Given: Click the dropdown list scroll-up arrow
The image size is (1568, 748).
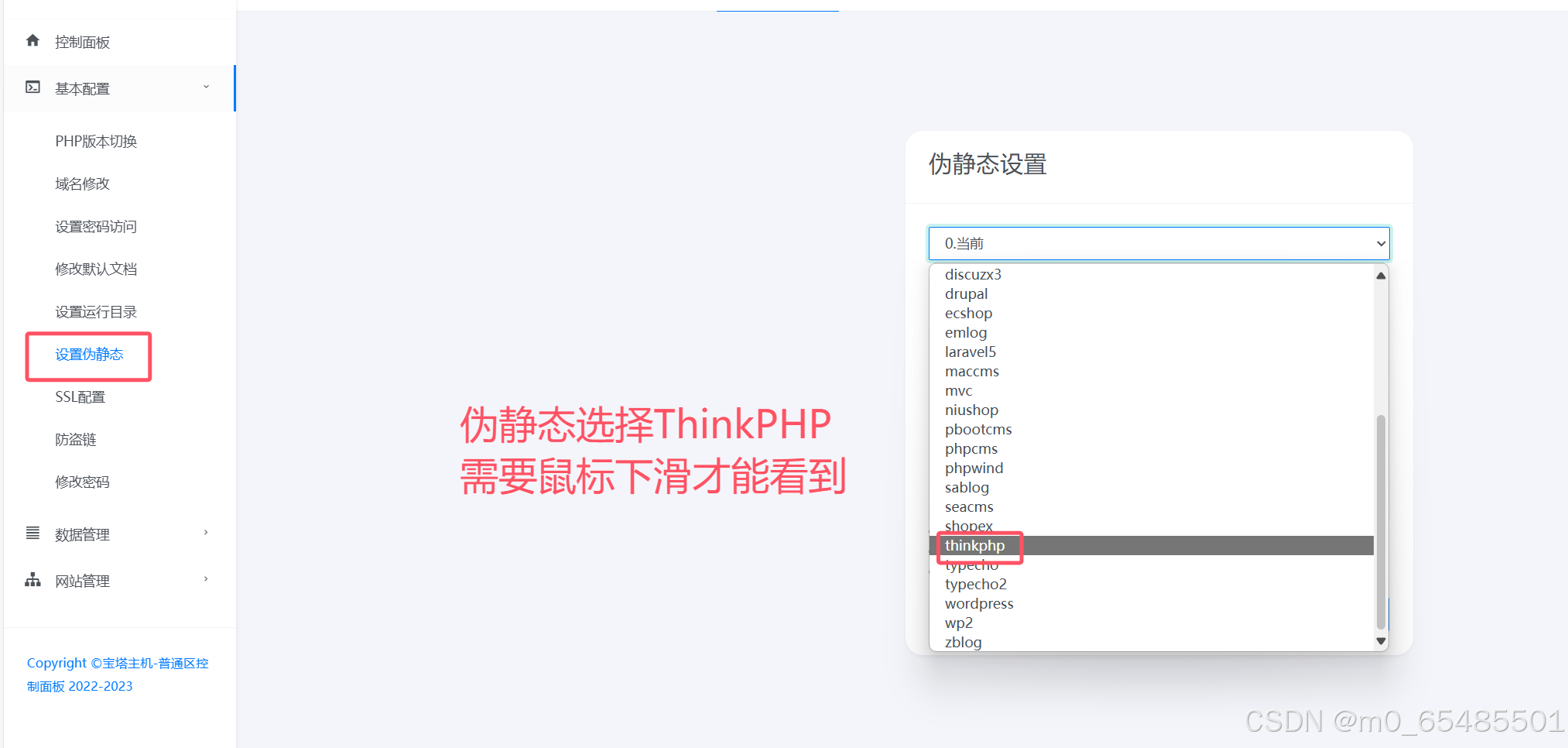Looking at the screenshot, I should [1381, 276].
